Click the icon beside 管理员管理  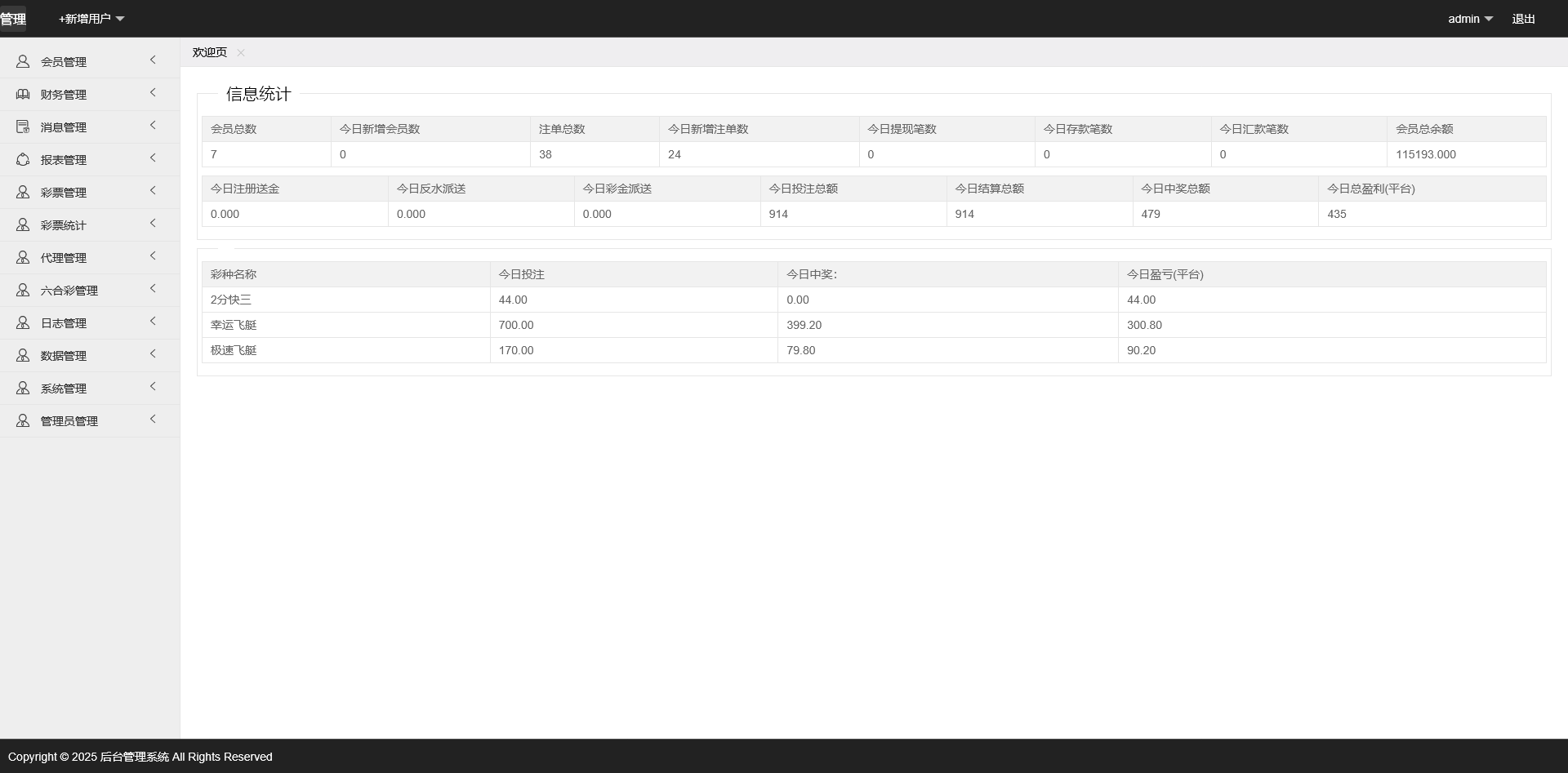coord(23,420)
